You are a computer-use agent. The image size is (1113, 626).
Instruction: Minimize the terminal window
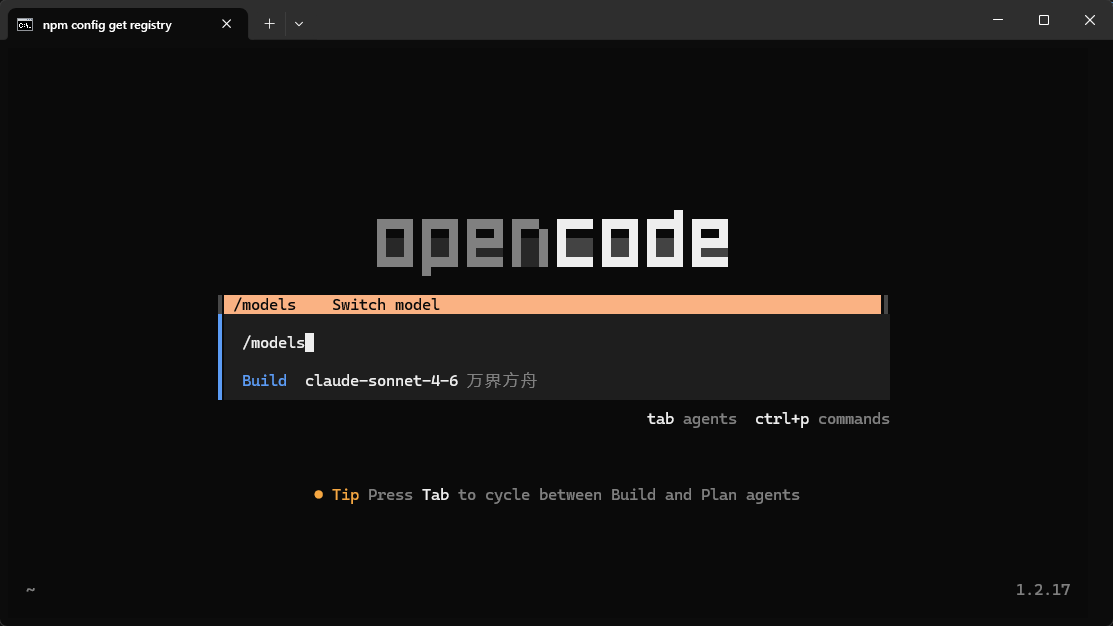(x=998, y=20)
